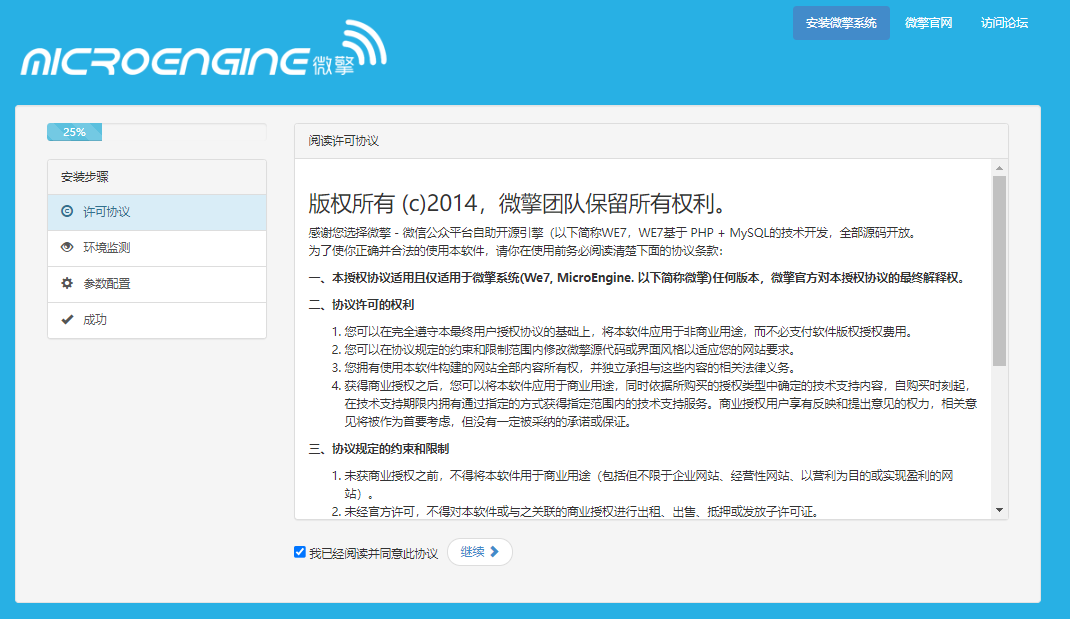
Task: Click the copyright icon beside 许可协议
Action: [67, 212]
